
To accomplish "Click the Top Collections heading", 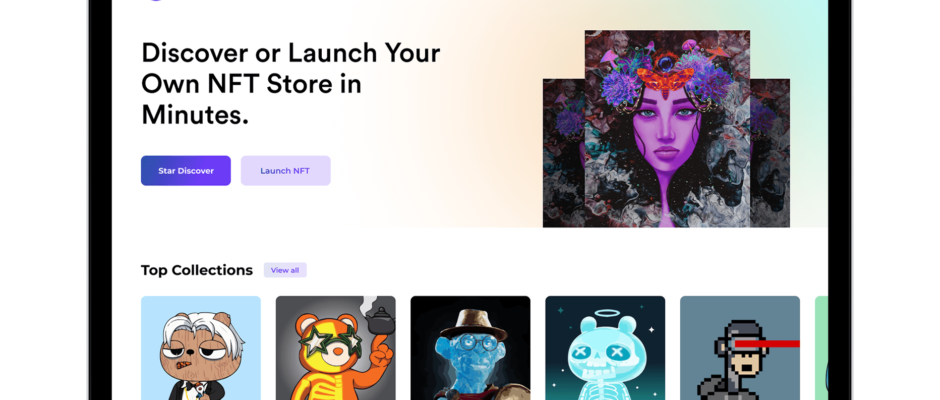I will (x=197, y=270).
